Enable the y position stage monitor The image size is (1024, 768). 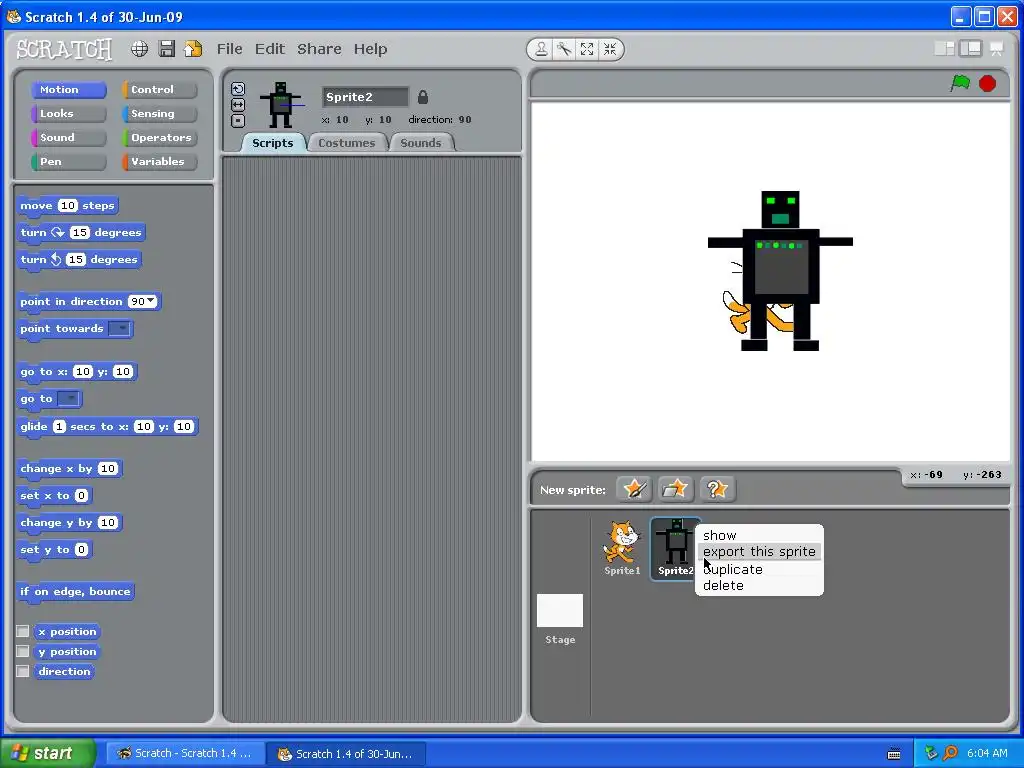point(23,651)
